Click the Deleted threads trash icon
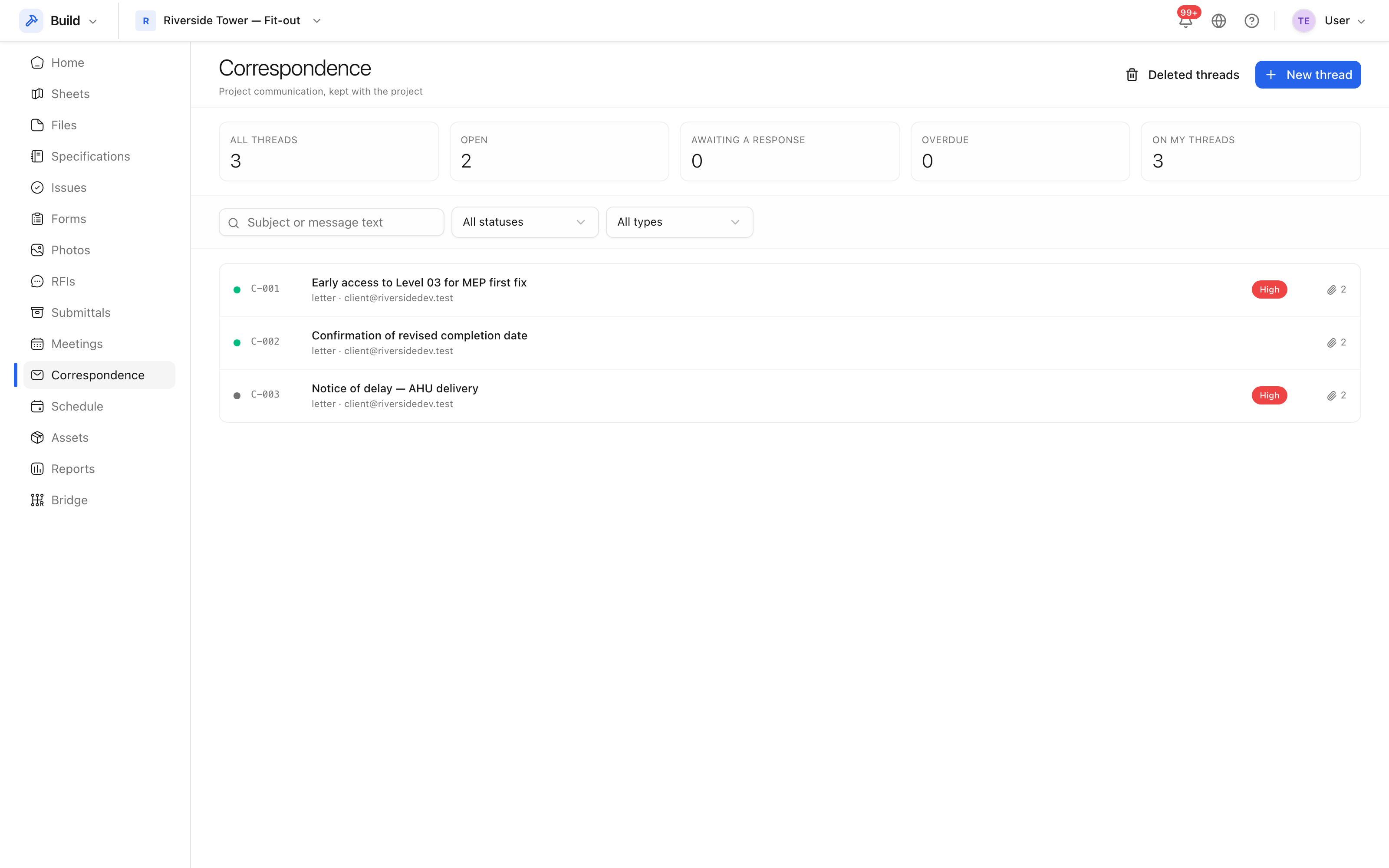This screenshot has height=868, width=1389. pos(1132,75)
